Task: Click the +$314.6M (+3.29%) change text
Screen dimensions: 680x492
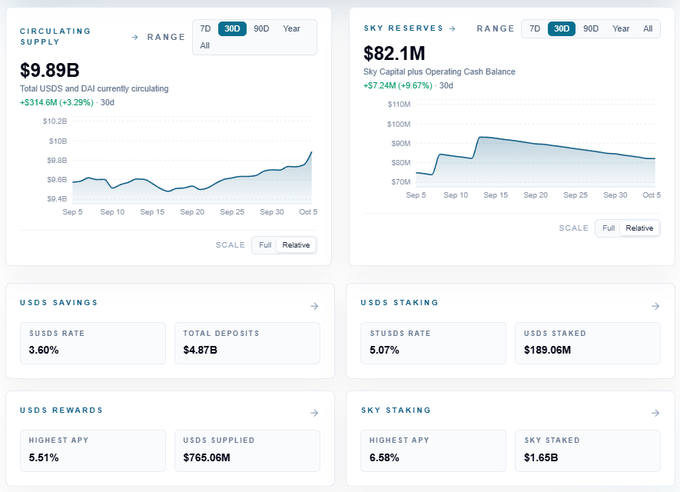Action: pyautogui.click(x=57, y=102)
